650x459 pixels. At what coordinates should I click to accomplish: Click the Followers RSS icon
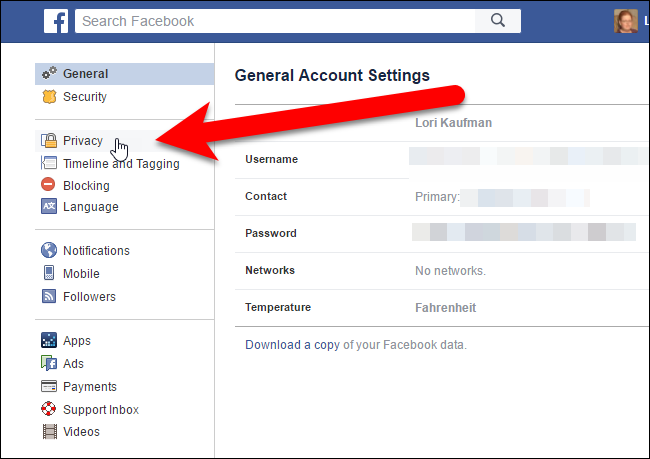48,297
